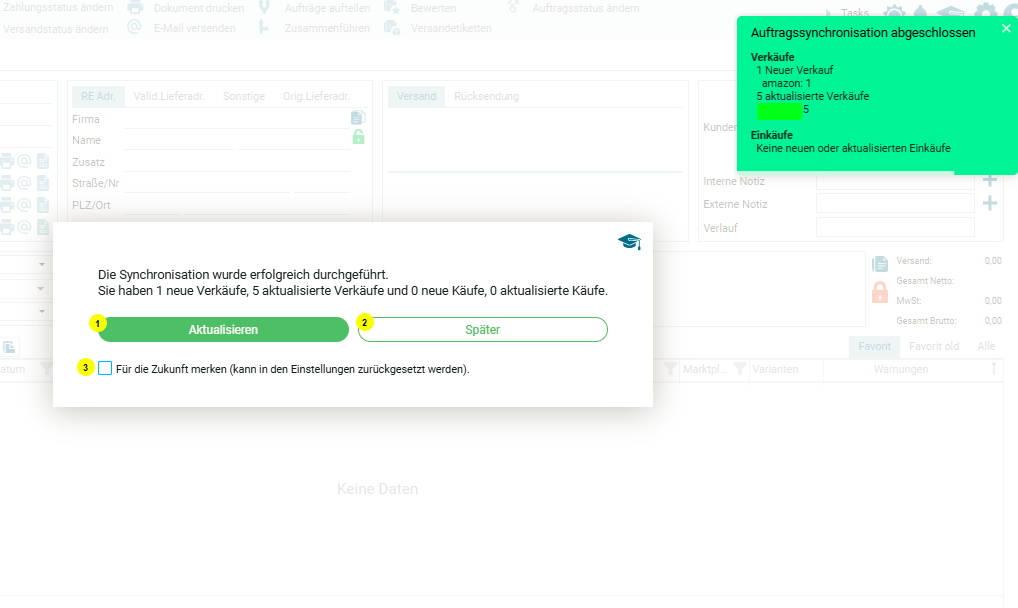
Task: Click the E-Mail versenden at-sign icon
Action: (135, 28)
